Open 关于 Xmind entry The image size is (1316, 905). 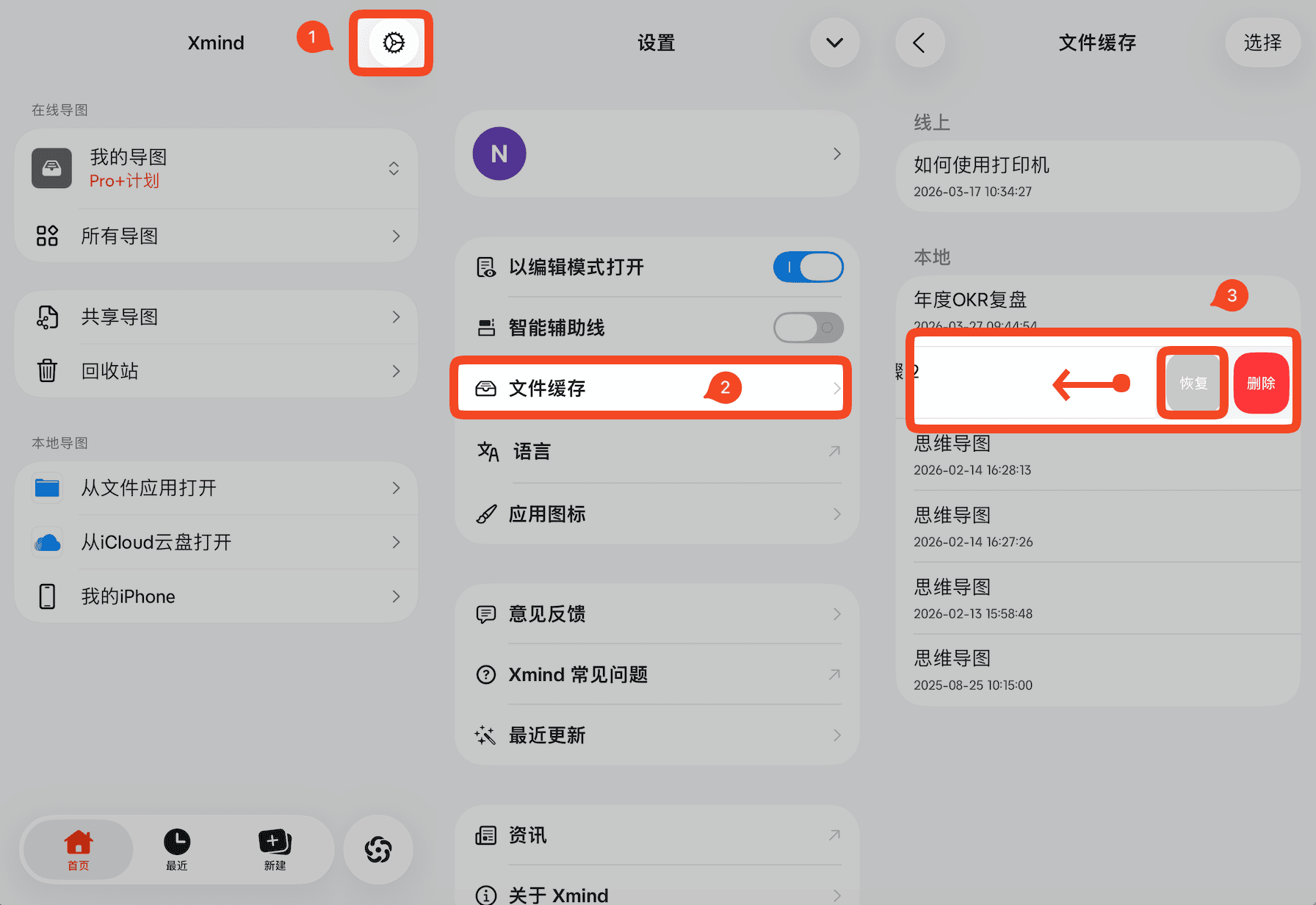pyautogui.click(x=657, y=895)
